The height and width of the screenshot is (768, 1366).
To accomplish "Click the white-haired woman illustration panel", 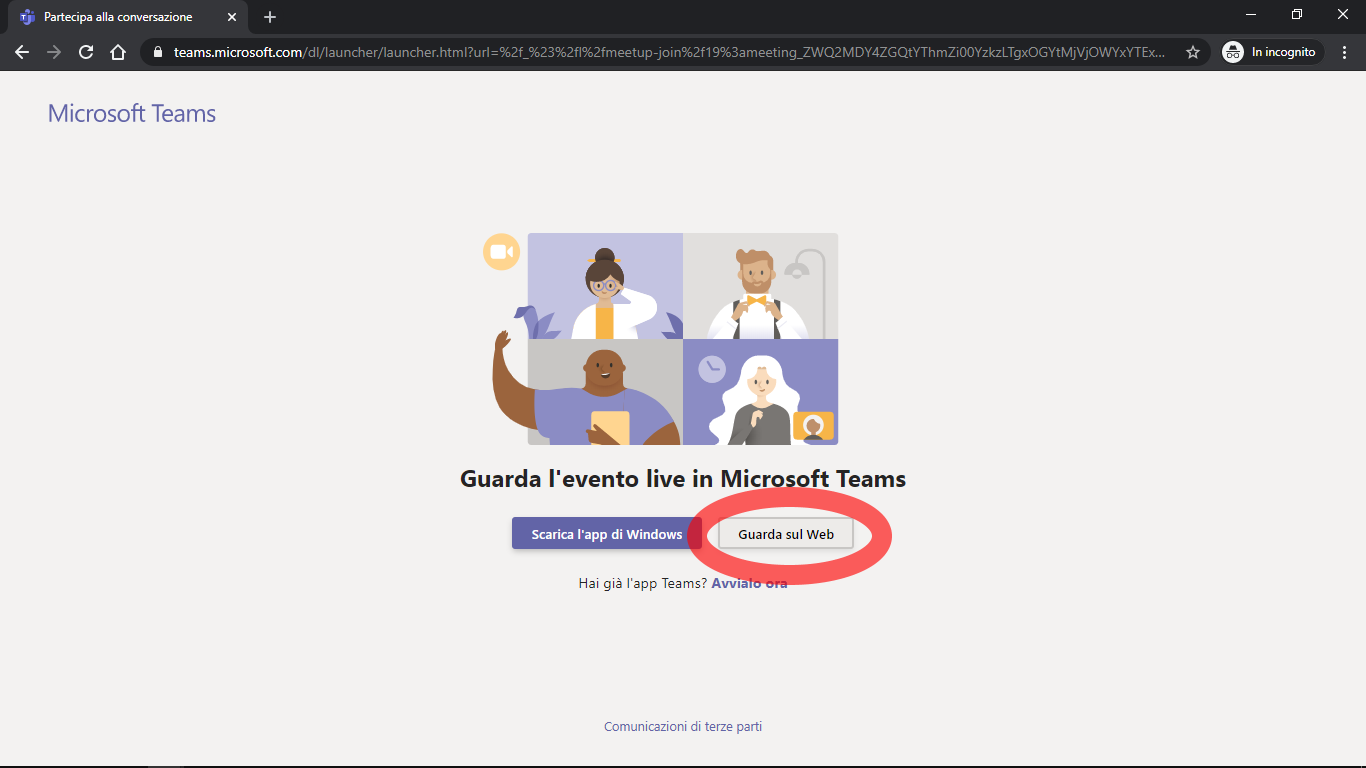I will point(760,392).
